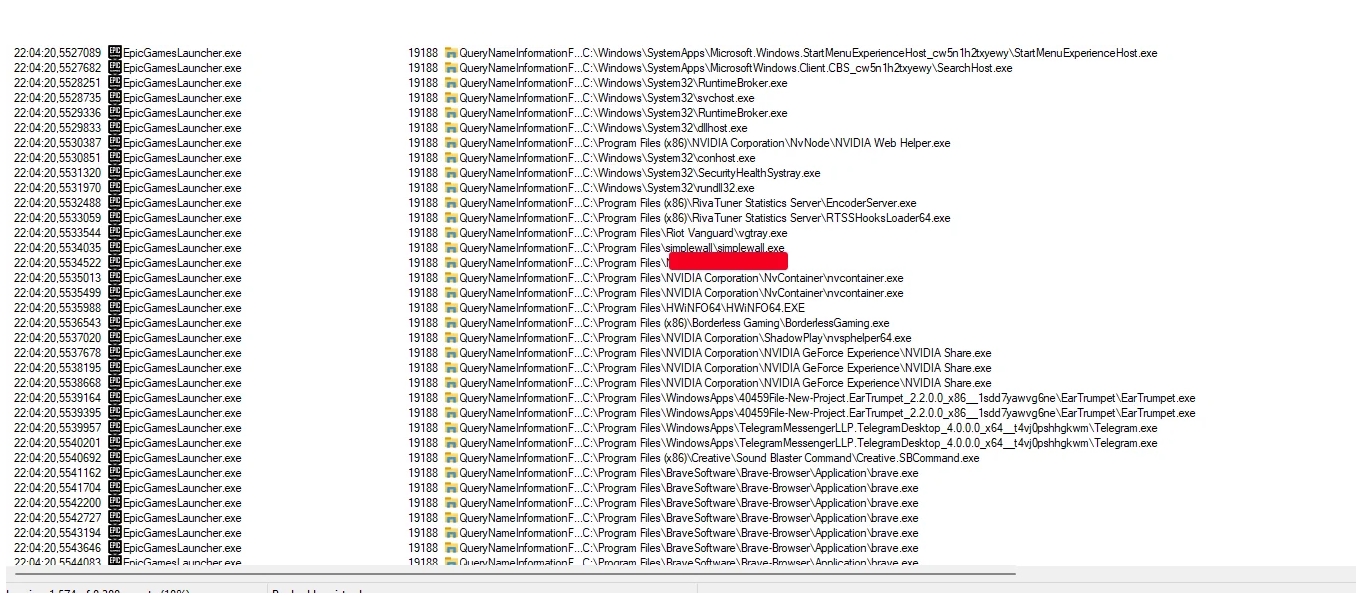Click timestamp 22:04:20,5535499
The height and width of the screenshot is (596, 1356).
pyautogui.click(x=57, y=293)
